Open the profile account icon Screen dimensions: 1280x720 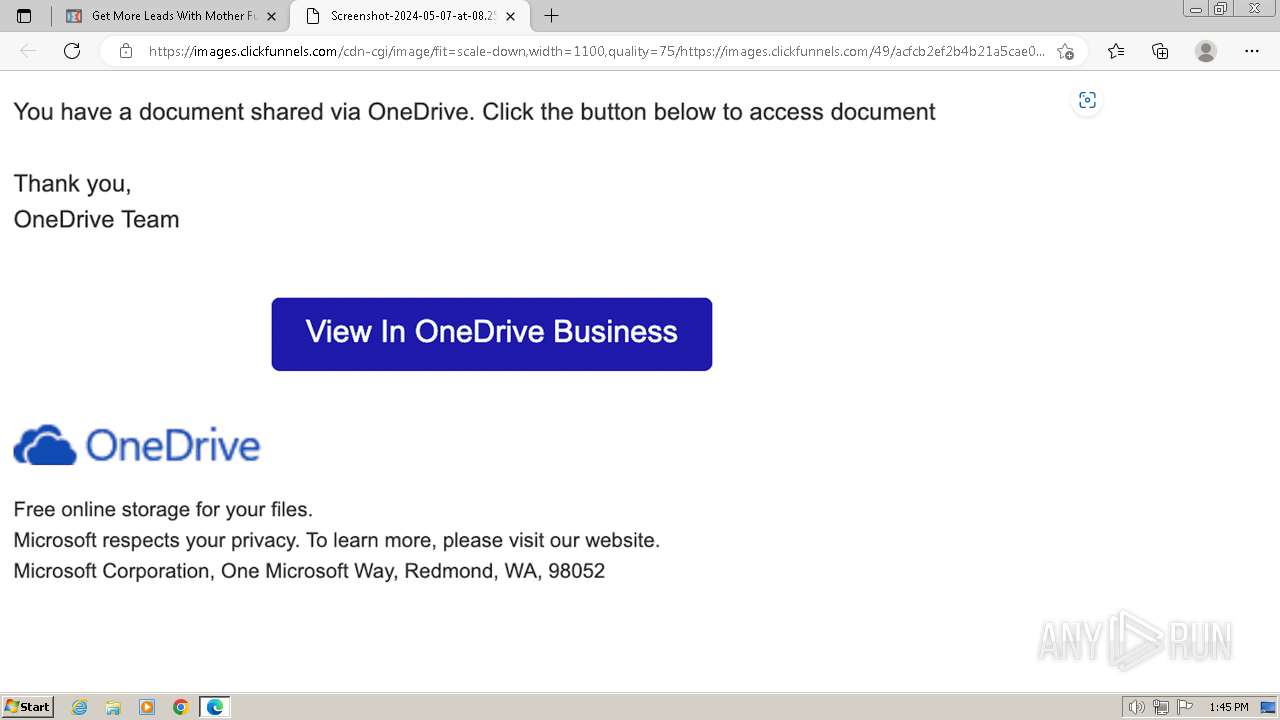point(1206,51)
